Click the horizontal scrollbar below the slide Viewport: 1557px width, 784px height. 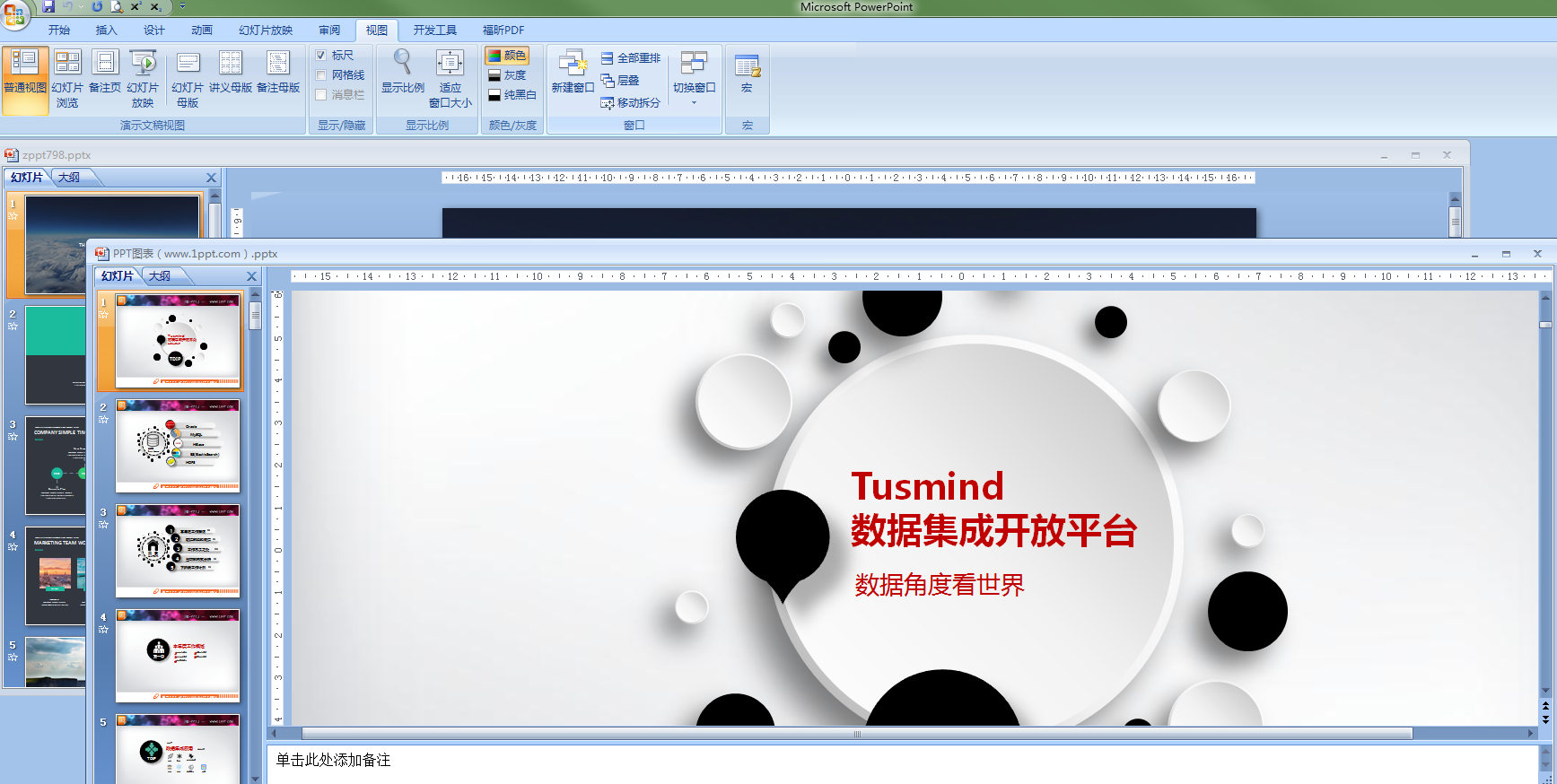point(857,734)
